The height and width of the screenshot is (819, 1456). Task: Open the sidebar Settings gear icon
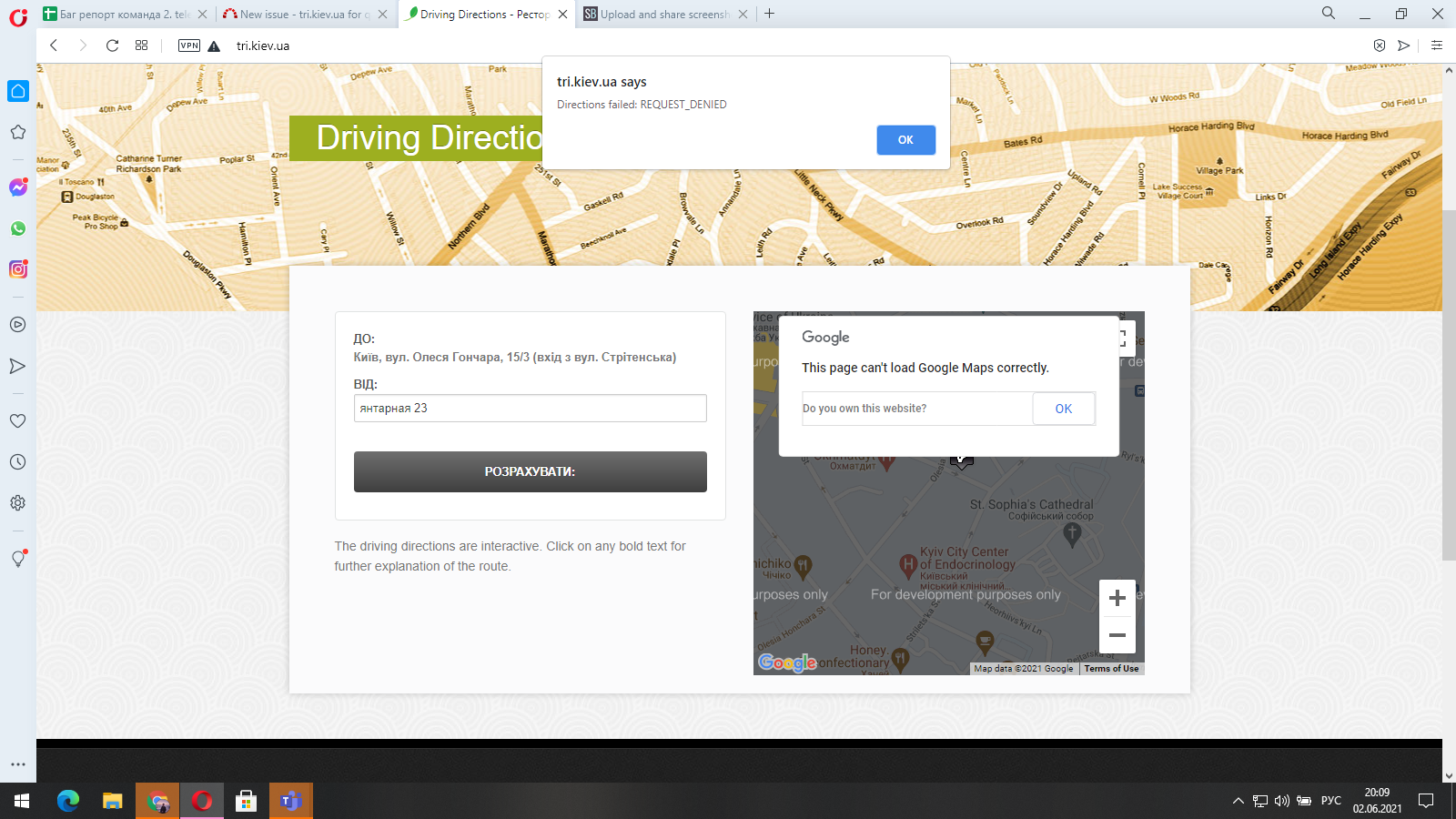(x=17, y=503)
